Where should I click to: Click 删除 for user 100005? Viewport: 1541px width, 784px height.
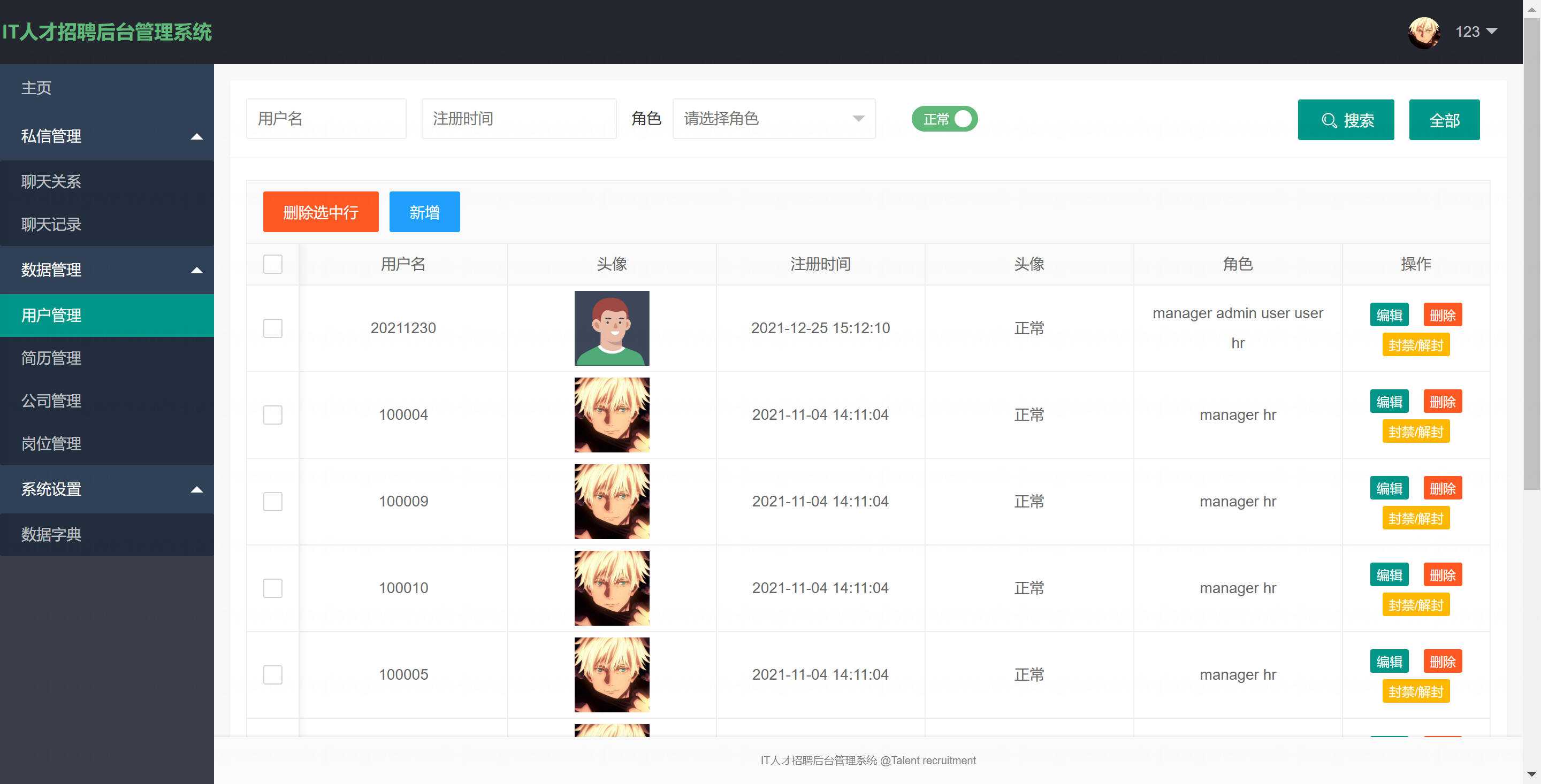1443,662
